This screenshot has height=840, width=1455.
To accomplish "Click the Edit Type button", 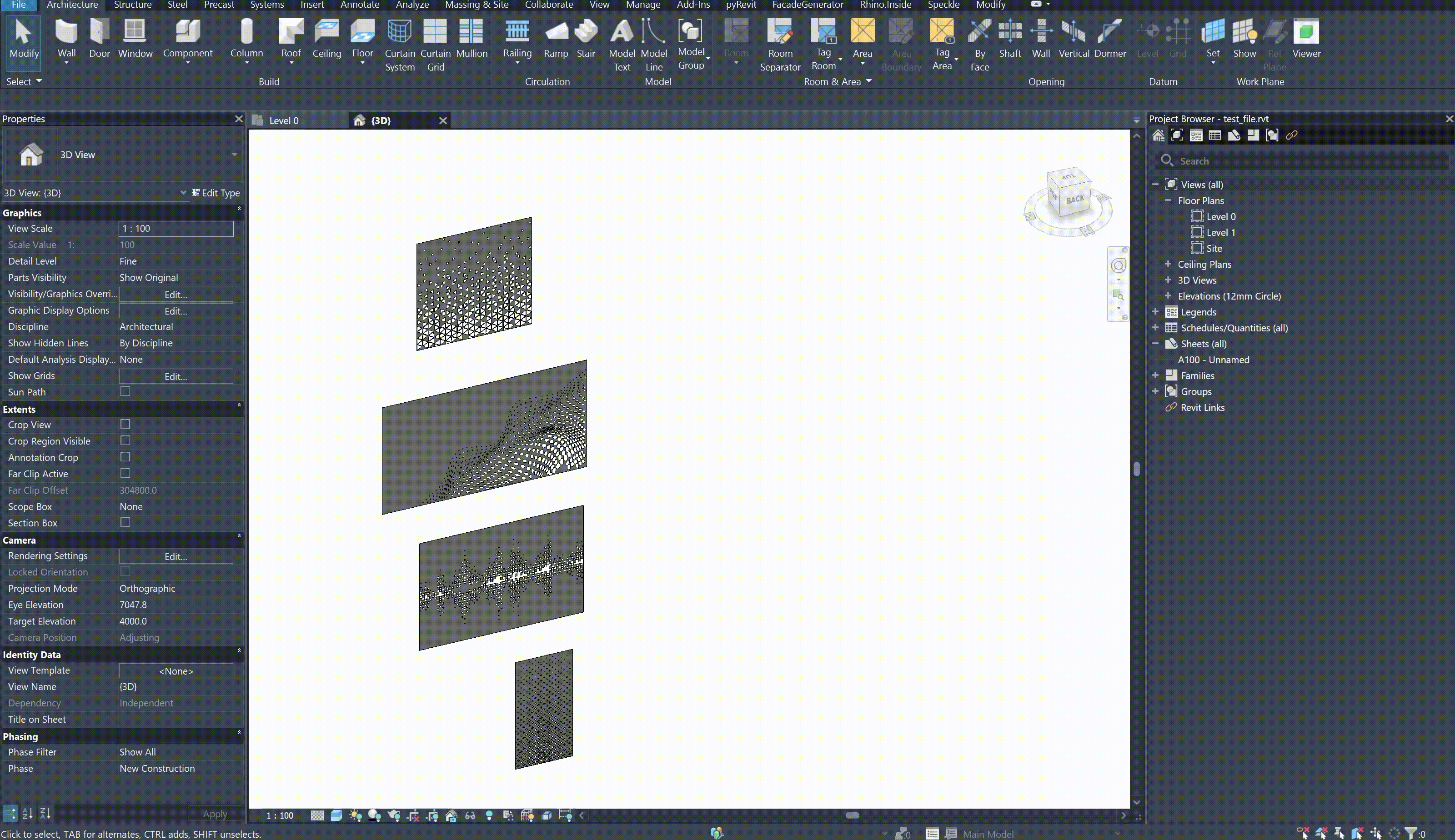I will (216, 193).
